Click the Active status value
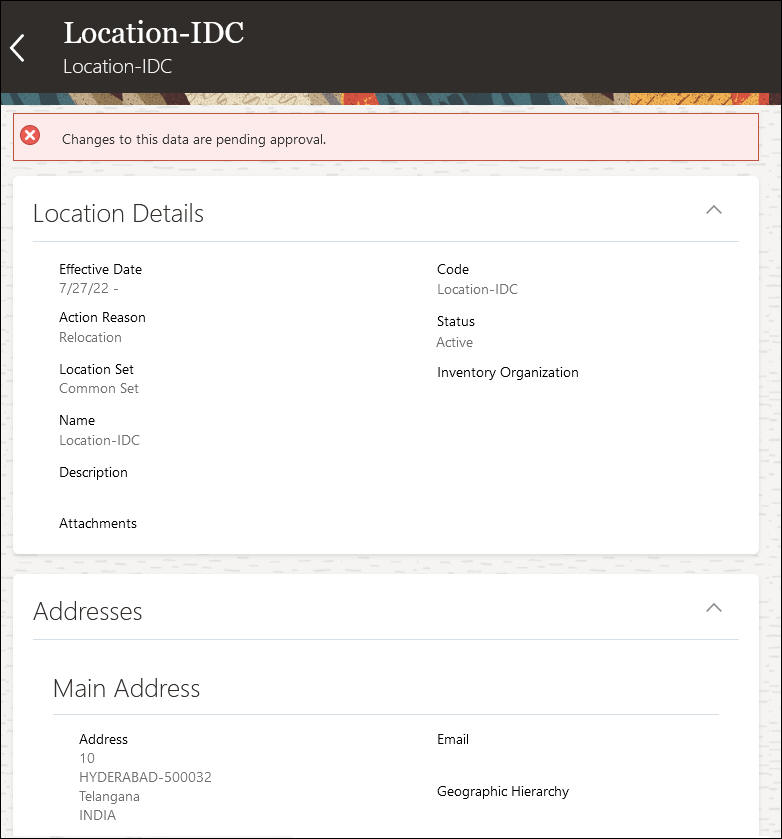This screenshot has height=839, width=782. 454,342
